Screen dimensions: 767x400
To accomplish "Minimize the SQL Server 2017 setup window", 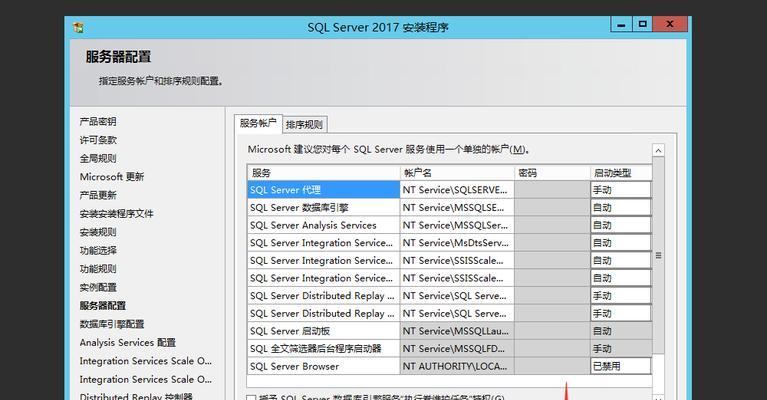I will pyautogui.click(x=621, y=24).
